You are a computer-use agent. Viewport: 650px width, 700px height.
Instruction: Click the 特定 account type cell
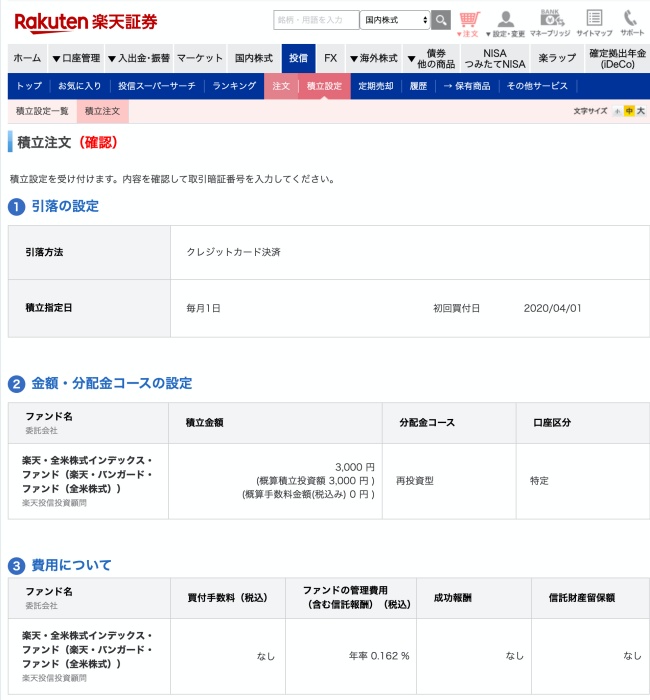click(x=539, y=481)
